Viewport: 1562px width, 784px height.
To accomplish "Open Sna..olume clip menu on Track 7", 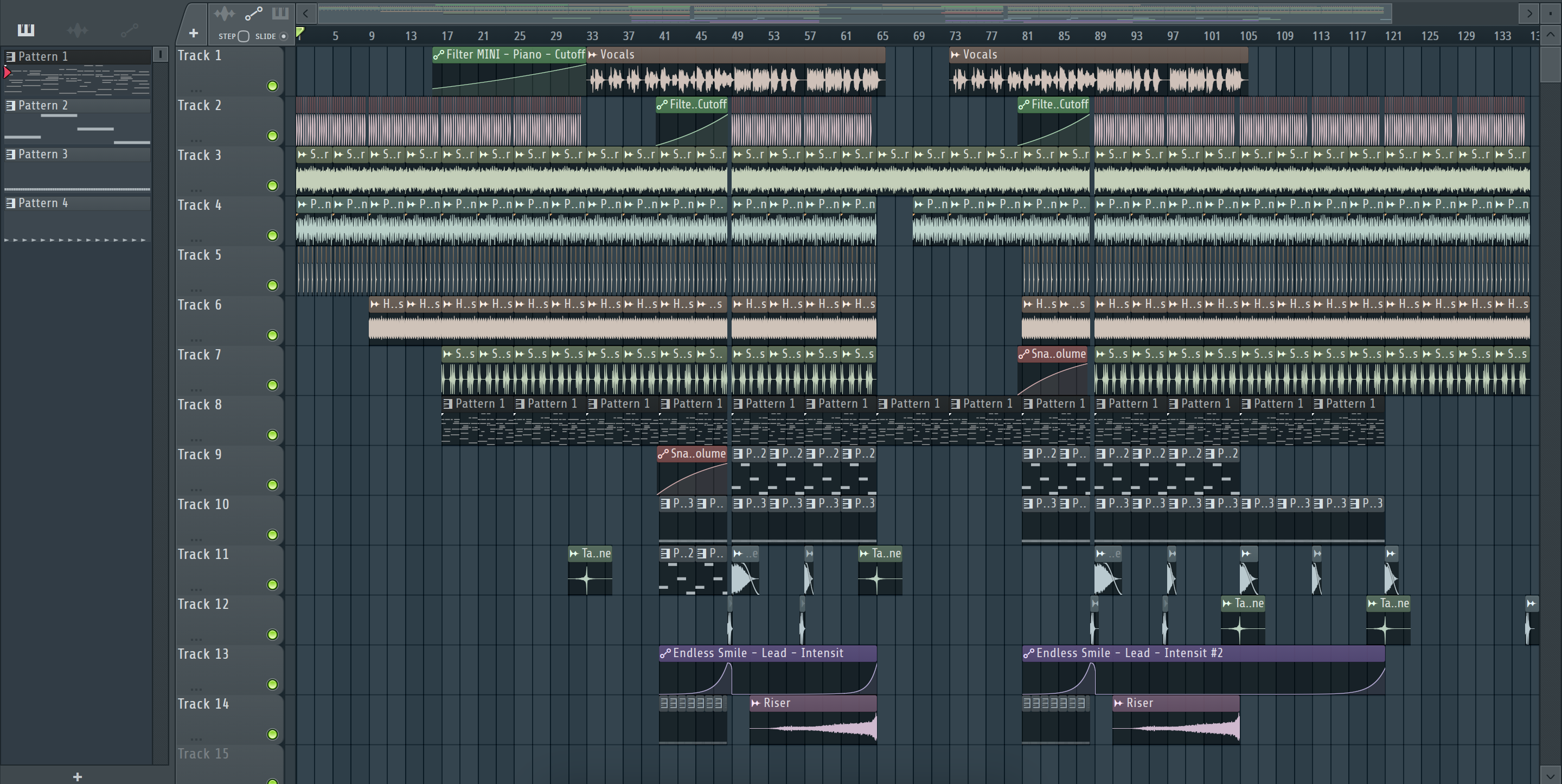I will coord(1024,354).
